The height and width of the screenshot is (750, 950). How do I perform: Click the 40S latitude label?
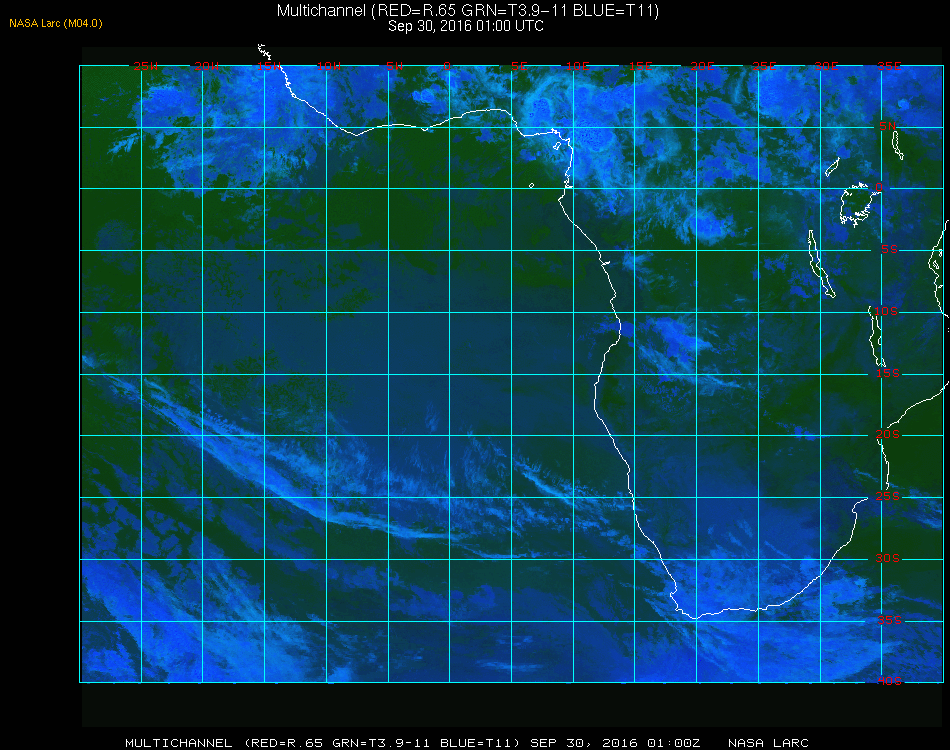[889, 681]
